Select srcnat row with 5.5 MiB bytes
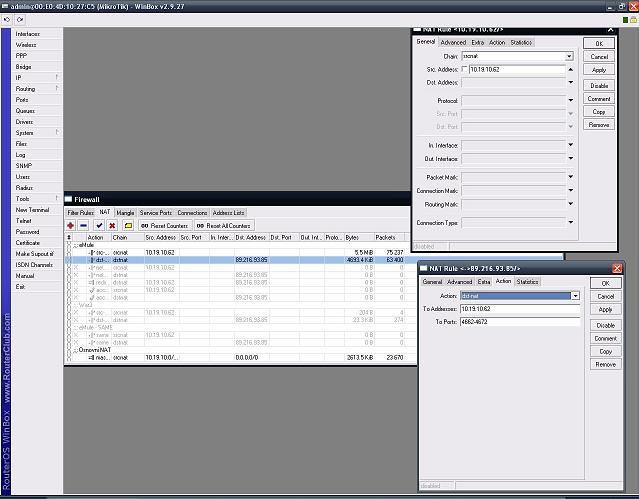The width and height of the screenshot is (639, 499). point(240,252)
